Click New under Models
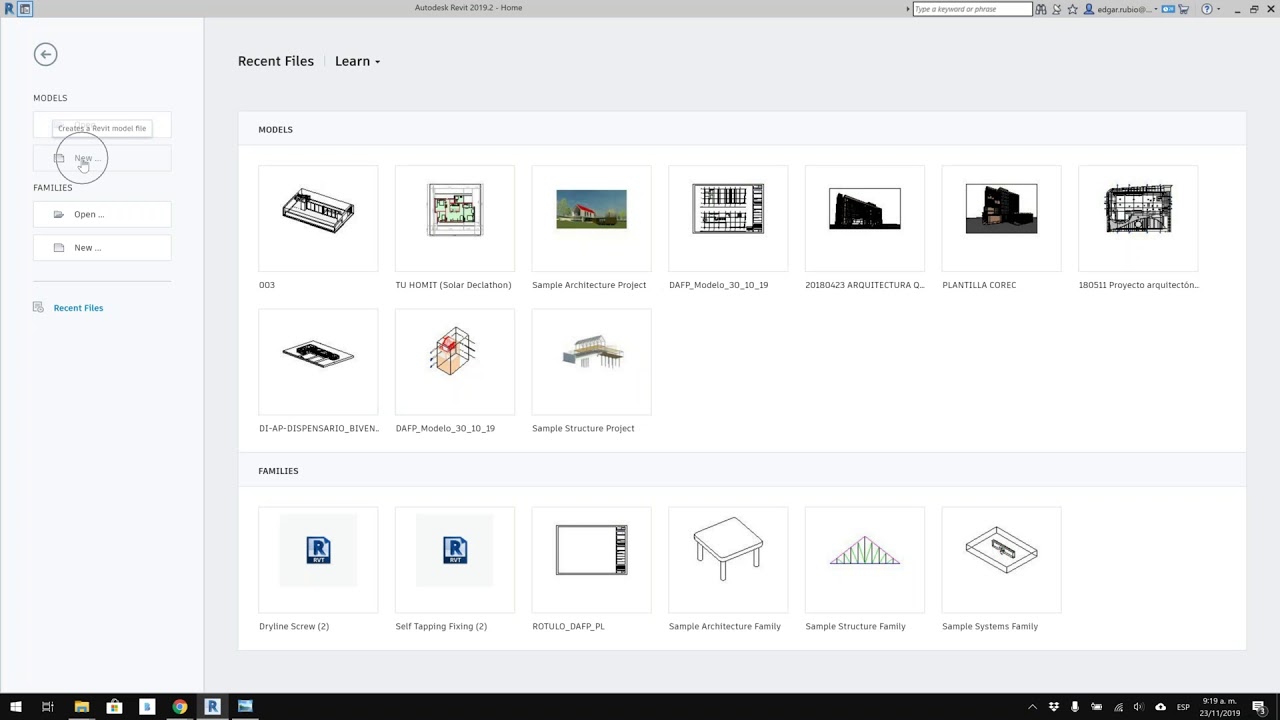The height and width of the screenshot is (720, 1280). pos(102,158)
